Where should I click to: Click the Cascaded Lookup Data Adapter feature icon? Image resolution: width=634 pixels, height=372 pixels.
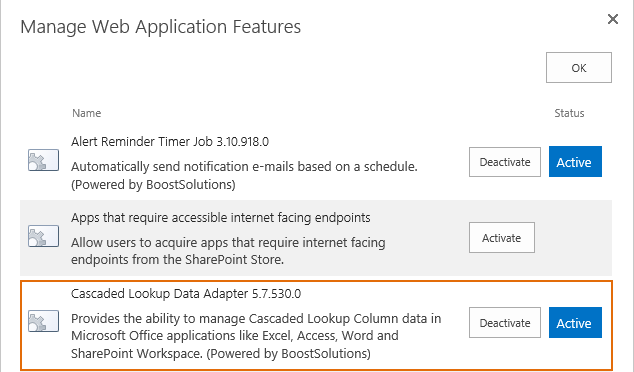coord(43,321)
